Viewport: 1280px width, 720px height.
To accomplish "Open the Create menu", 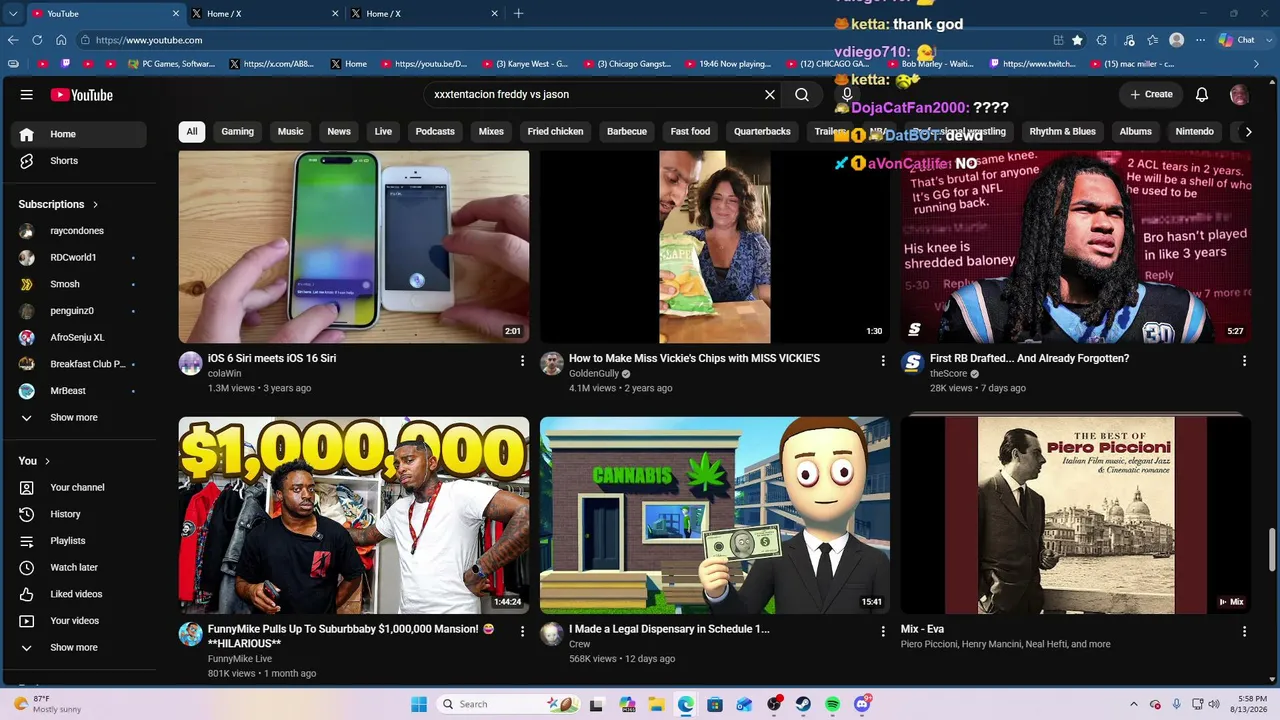I will coord(1151,95).
